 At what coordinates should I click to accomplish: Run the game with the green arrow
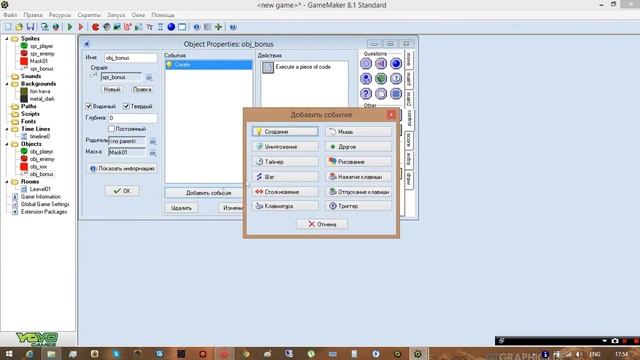coord(70,27)
